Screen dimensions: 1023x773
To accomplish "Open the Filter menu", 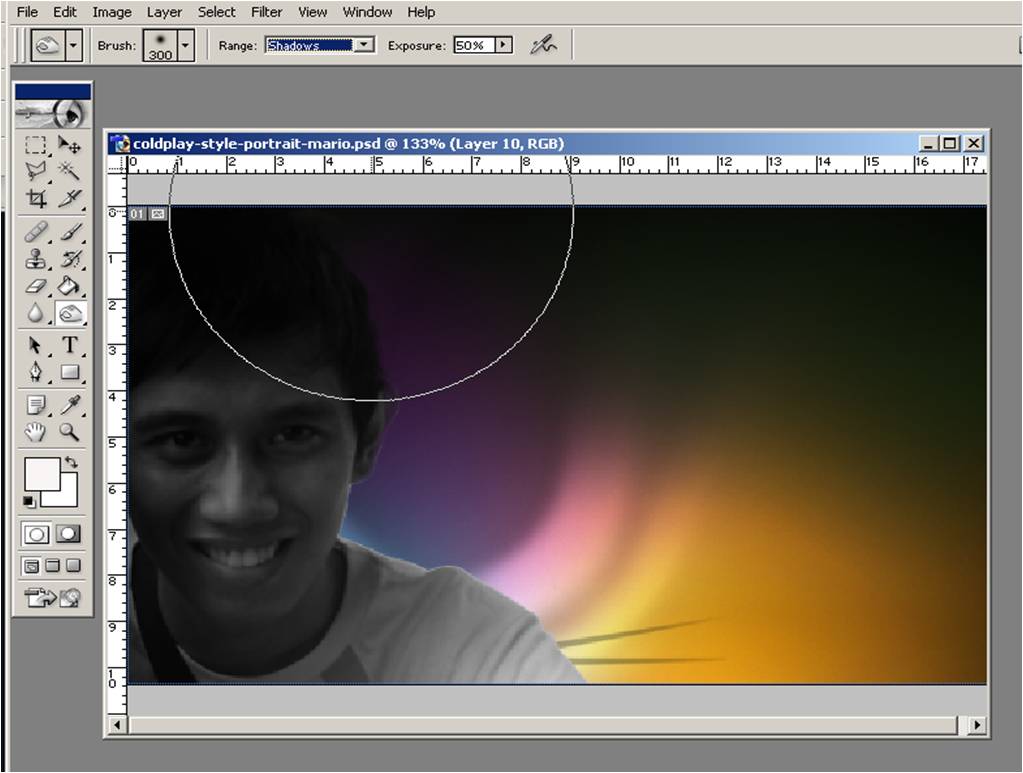I will coord(266,12).
